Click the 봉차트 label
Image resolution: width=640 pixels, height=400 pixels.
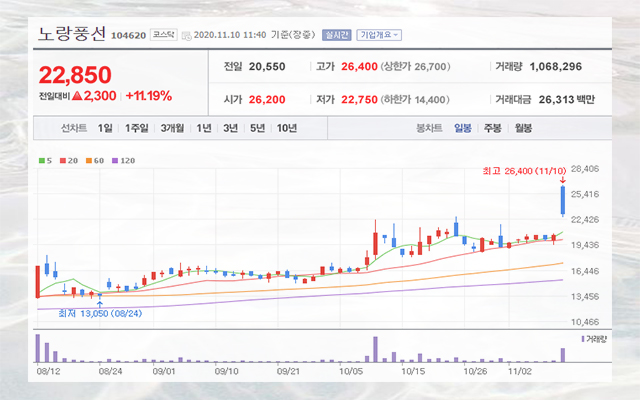pos(429,128)
